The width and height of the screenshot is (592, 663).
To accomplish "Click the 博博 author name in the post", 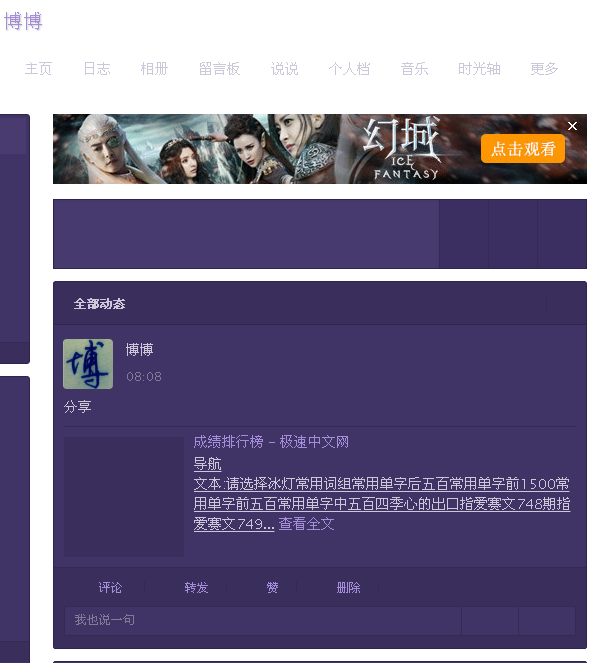I will pos(140,350).
